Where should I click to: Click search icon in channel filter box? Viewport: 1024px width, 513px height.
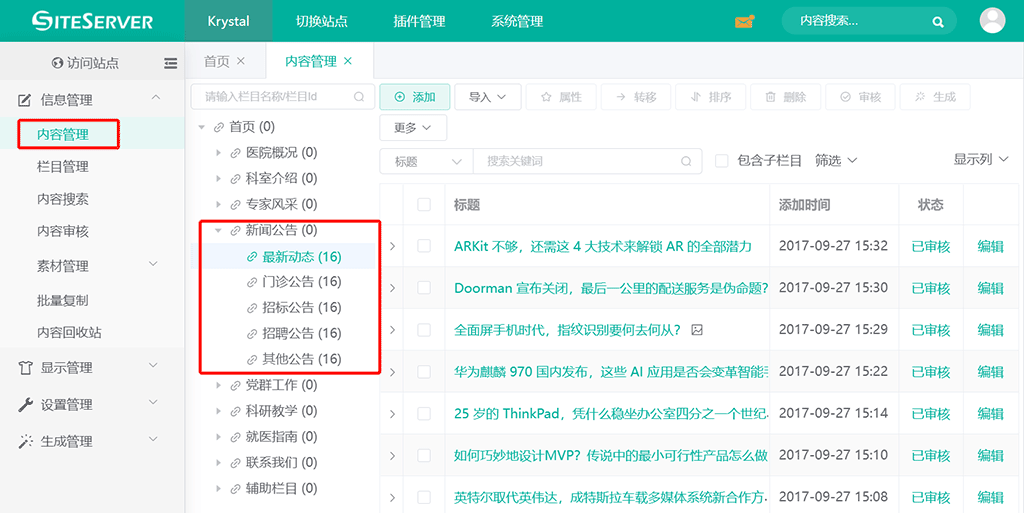359,97
